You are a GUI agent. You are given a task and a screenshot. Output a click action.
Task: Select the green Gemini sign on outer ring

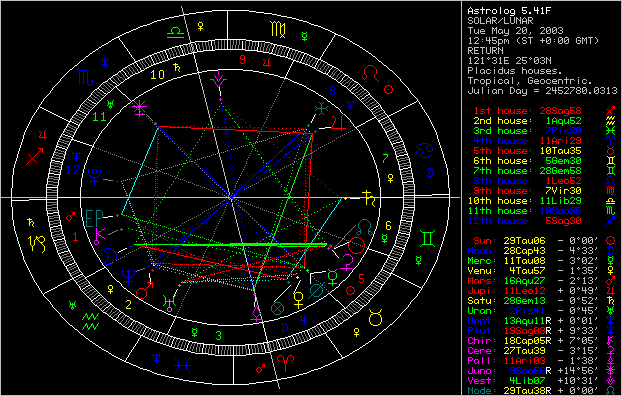click(x=428, y=238)
